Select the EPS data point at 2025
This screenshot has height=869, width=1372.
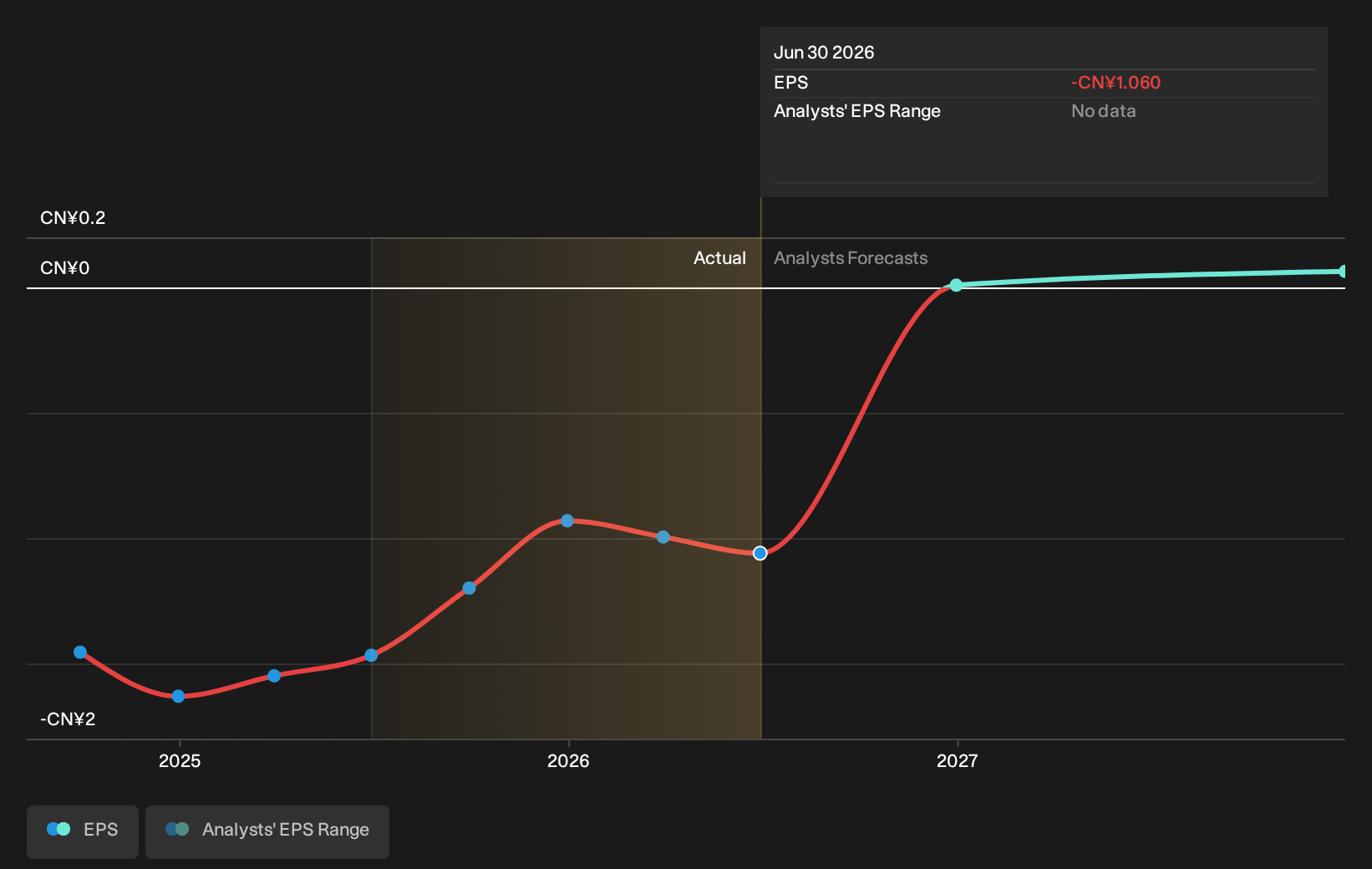(178, 696)
